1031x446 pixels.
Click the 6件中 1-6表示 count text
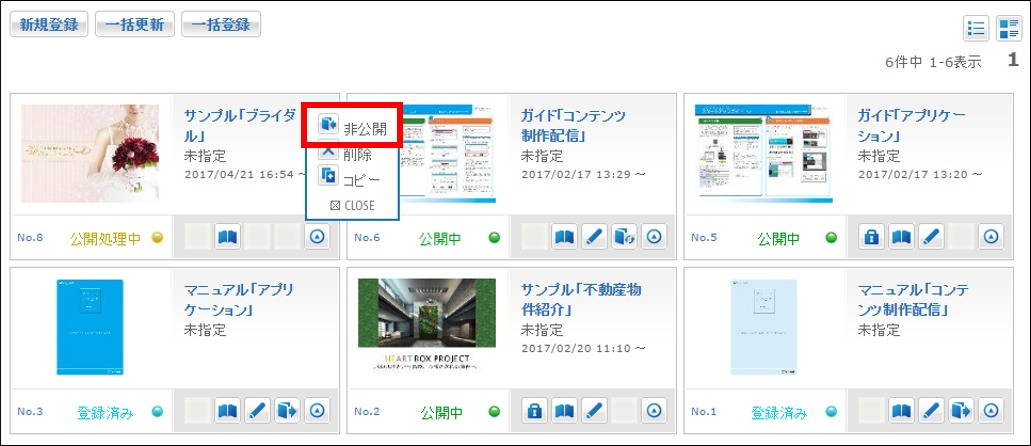point(933,62)
